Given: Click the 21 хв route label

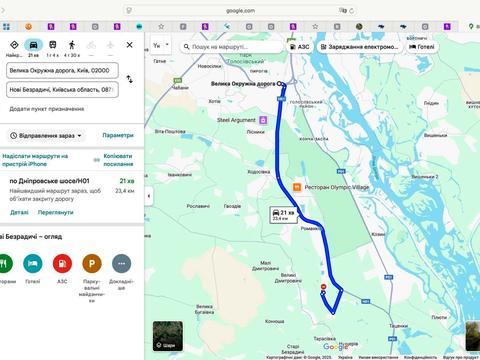Looking at the screenshot, I should (283, 215).
